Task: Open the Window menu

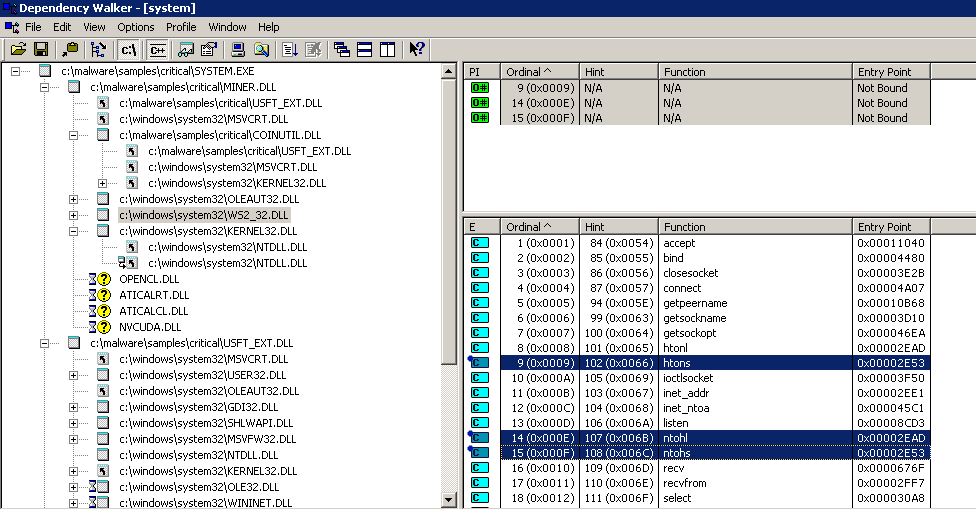Action: [227, 27]
